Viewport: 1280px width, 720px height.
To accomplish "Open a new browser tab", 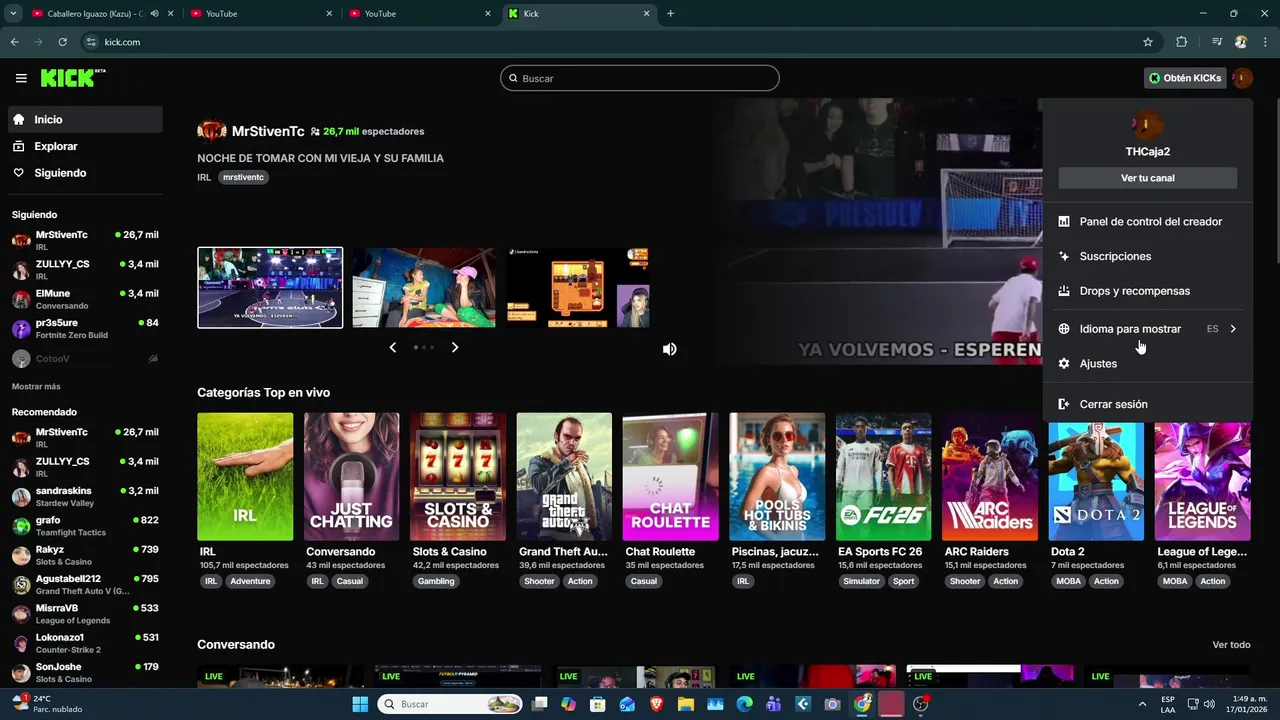I will [670, 14].
